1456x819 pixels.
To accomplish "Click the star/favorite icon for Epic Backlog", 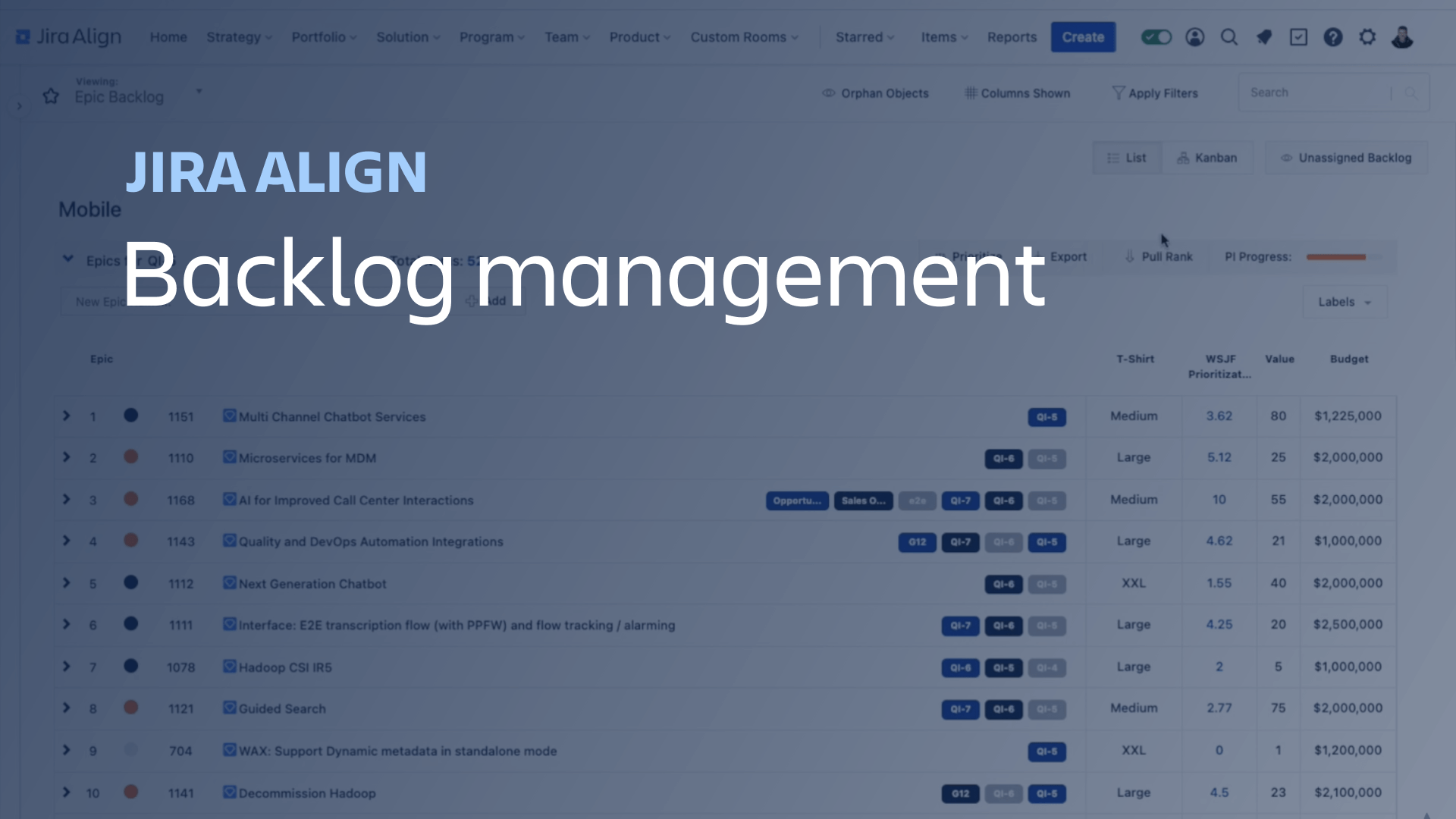I will pos(50,95).
